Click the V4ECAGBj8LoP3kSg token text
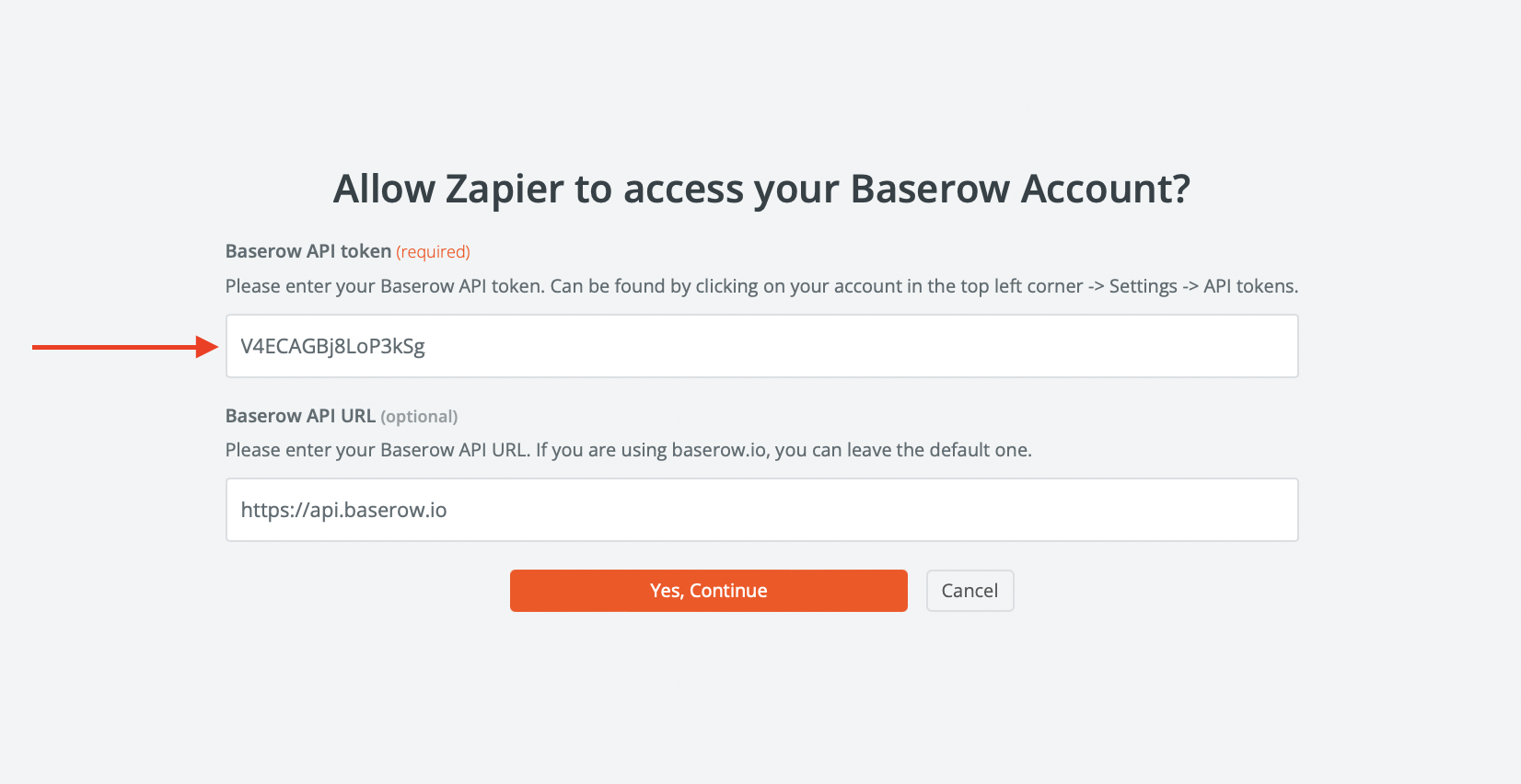 [x=332, y=347]
